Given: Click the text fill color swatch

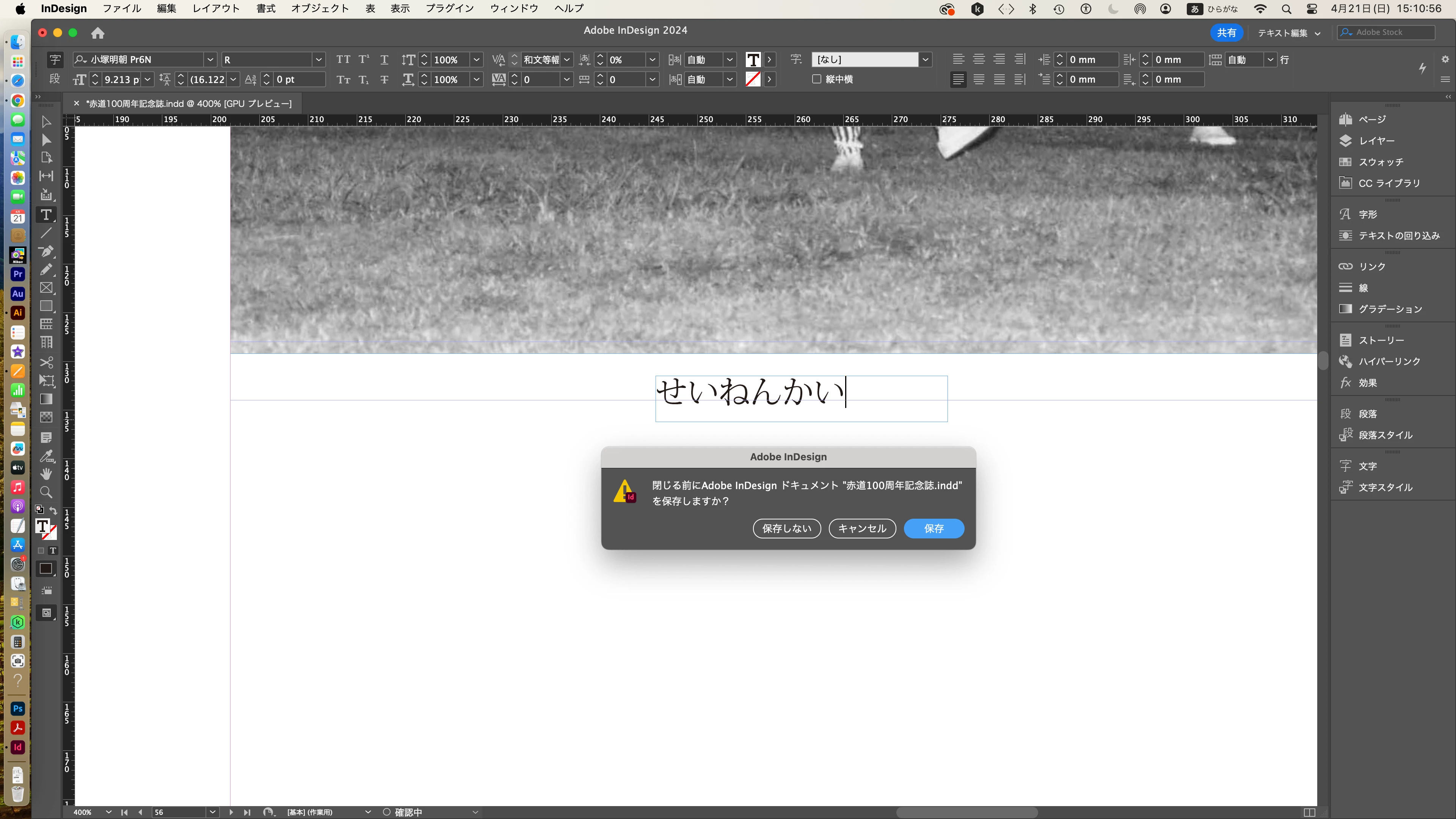Looking at the screenshot, I should (x=753, y=60).
